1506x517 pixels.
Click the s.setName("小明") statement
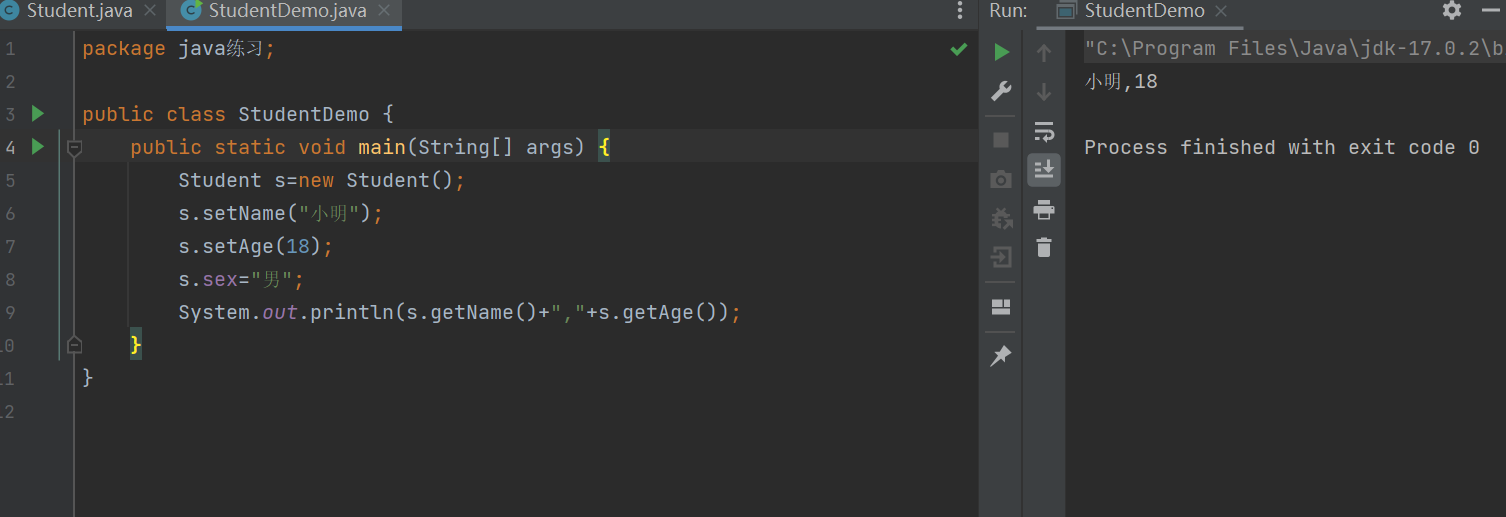281,214
